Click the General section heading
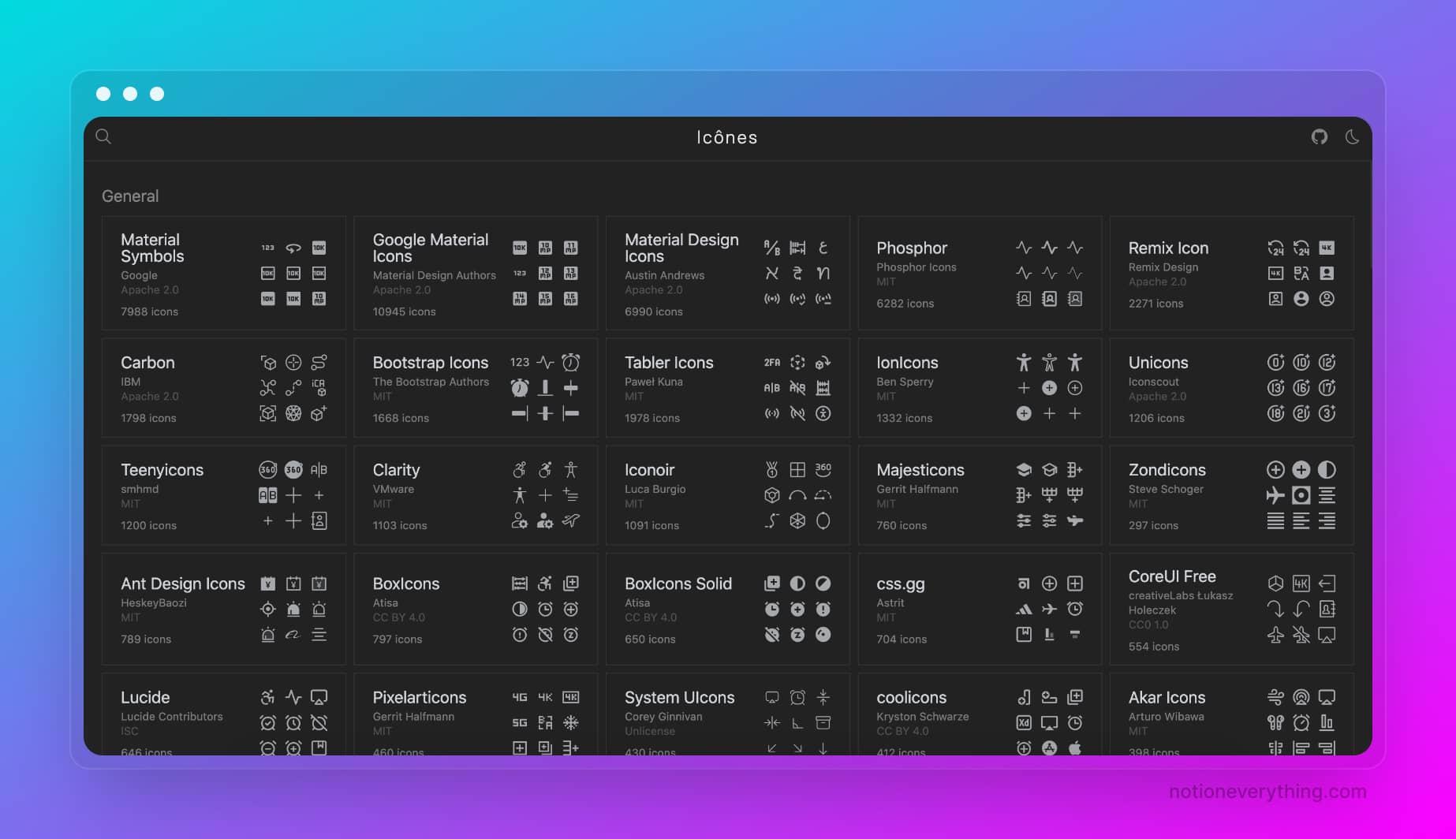1456x839 pixels. click(x=130, y=196)
